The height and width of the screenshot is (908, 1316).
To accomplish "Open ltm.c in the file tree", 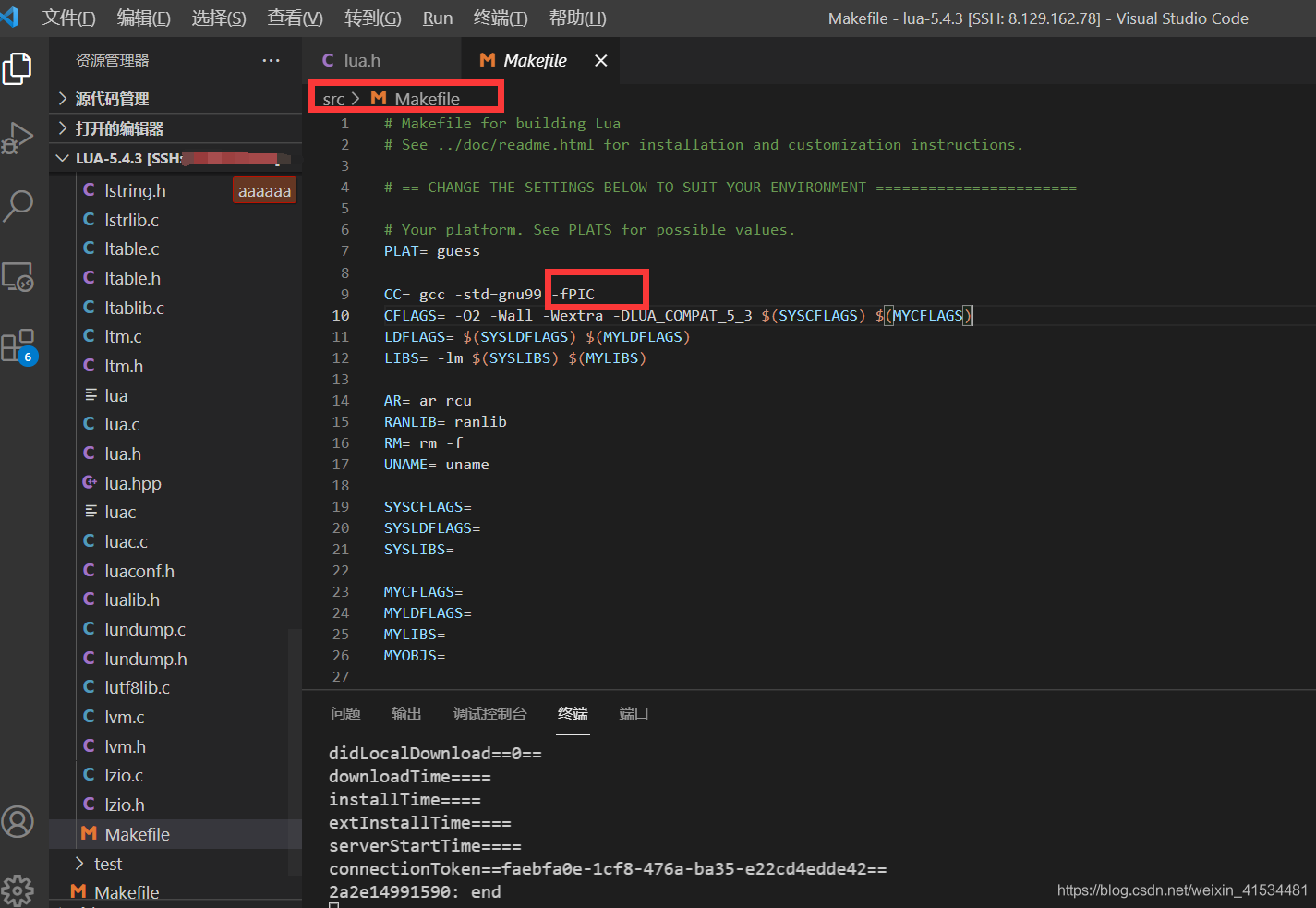I will click(123, 336).
